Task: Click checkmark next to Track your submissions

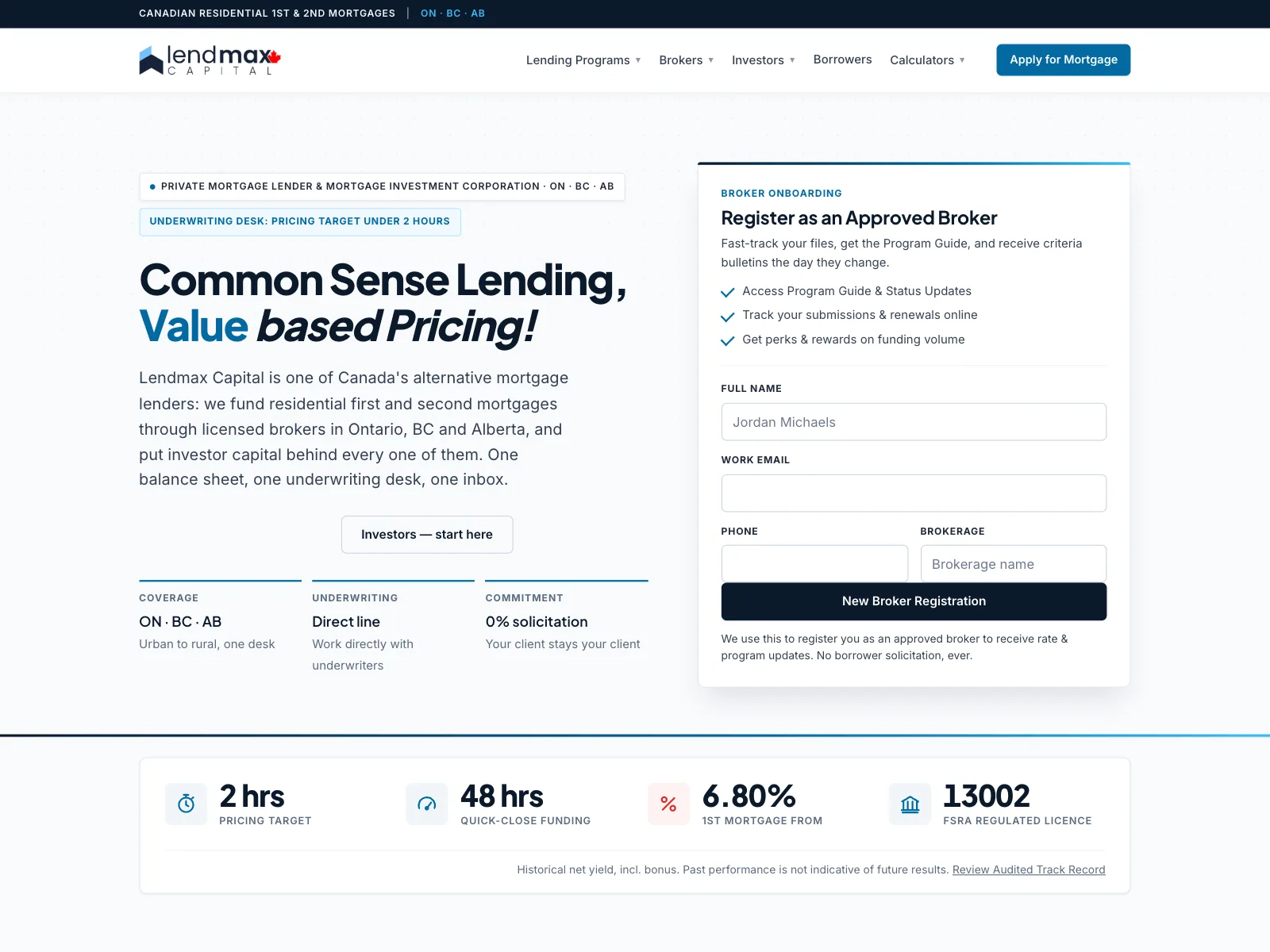Action: tap(727, 316)
